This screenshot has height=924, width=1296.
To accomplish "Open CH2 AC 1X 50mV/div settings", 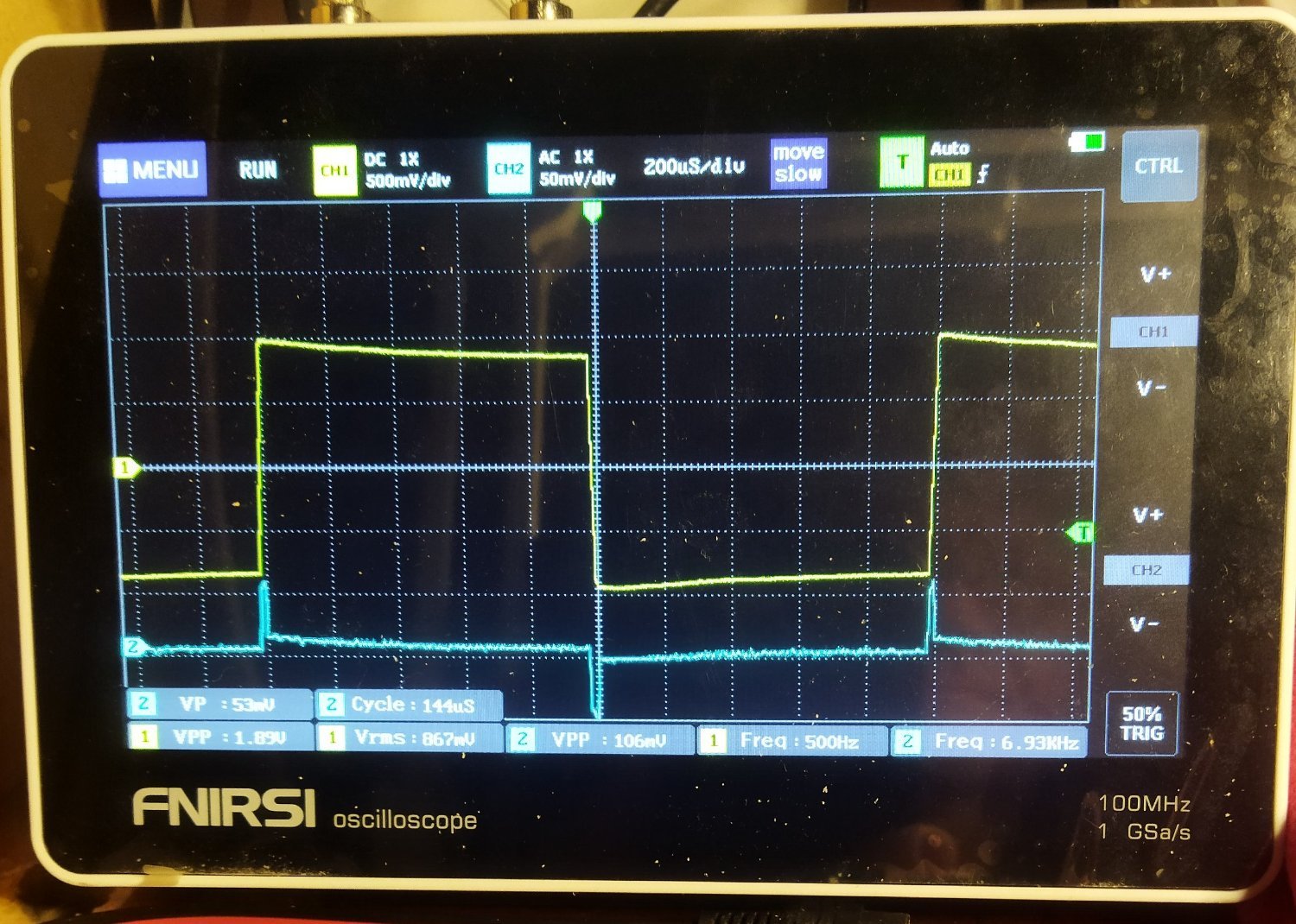I will click(x=576, y=168).
